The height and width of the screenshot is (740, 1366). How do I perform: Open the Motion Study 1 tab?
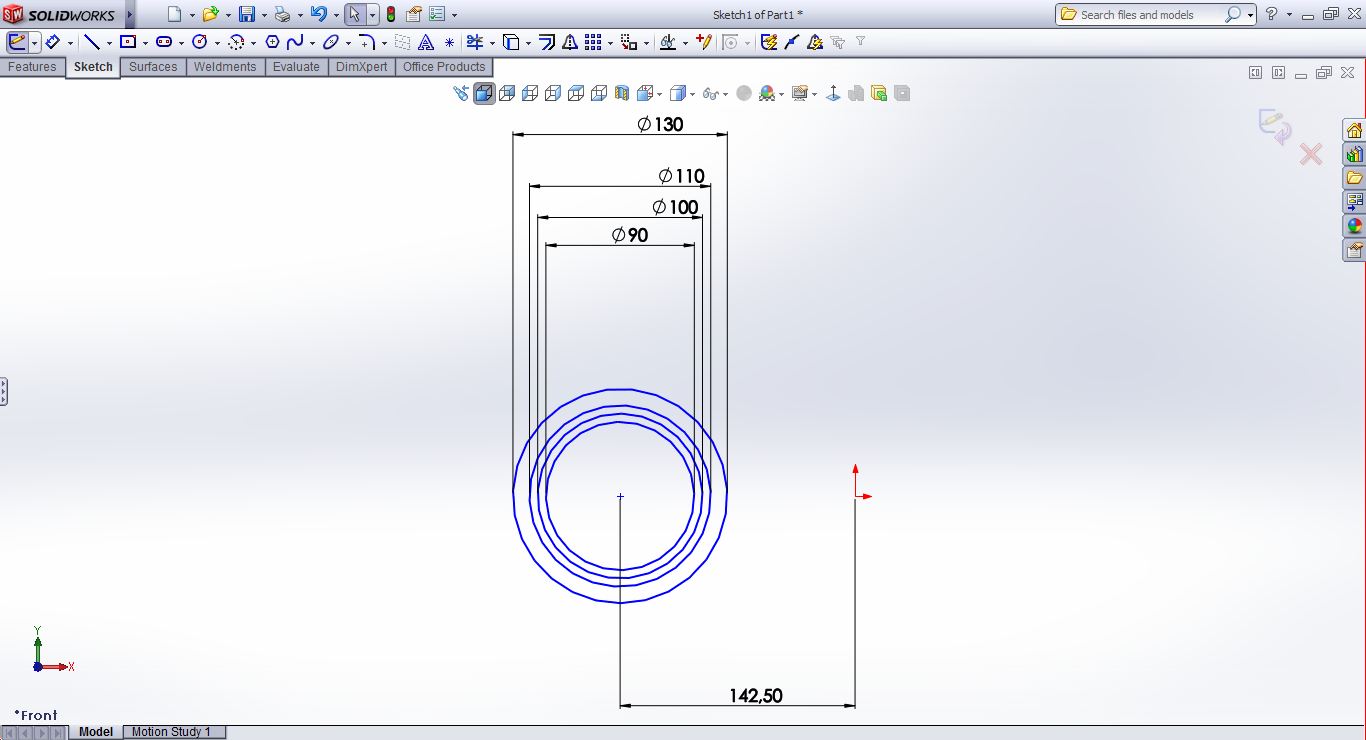[x=171, y=732]
